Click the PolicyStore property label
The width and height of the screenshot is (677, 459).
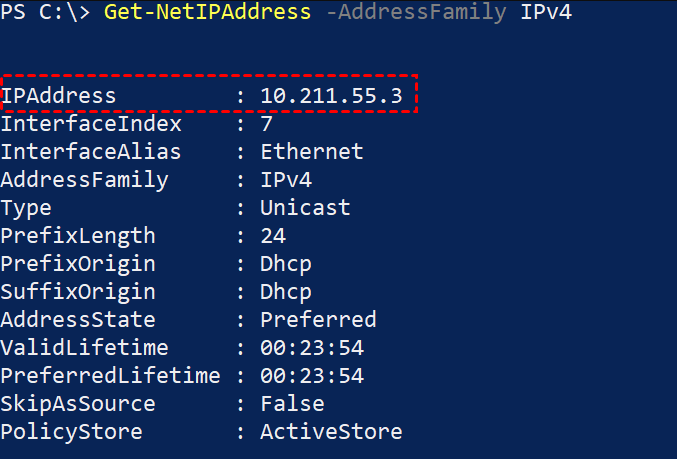point(72,432)
